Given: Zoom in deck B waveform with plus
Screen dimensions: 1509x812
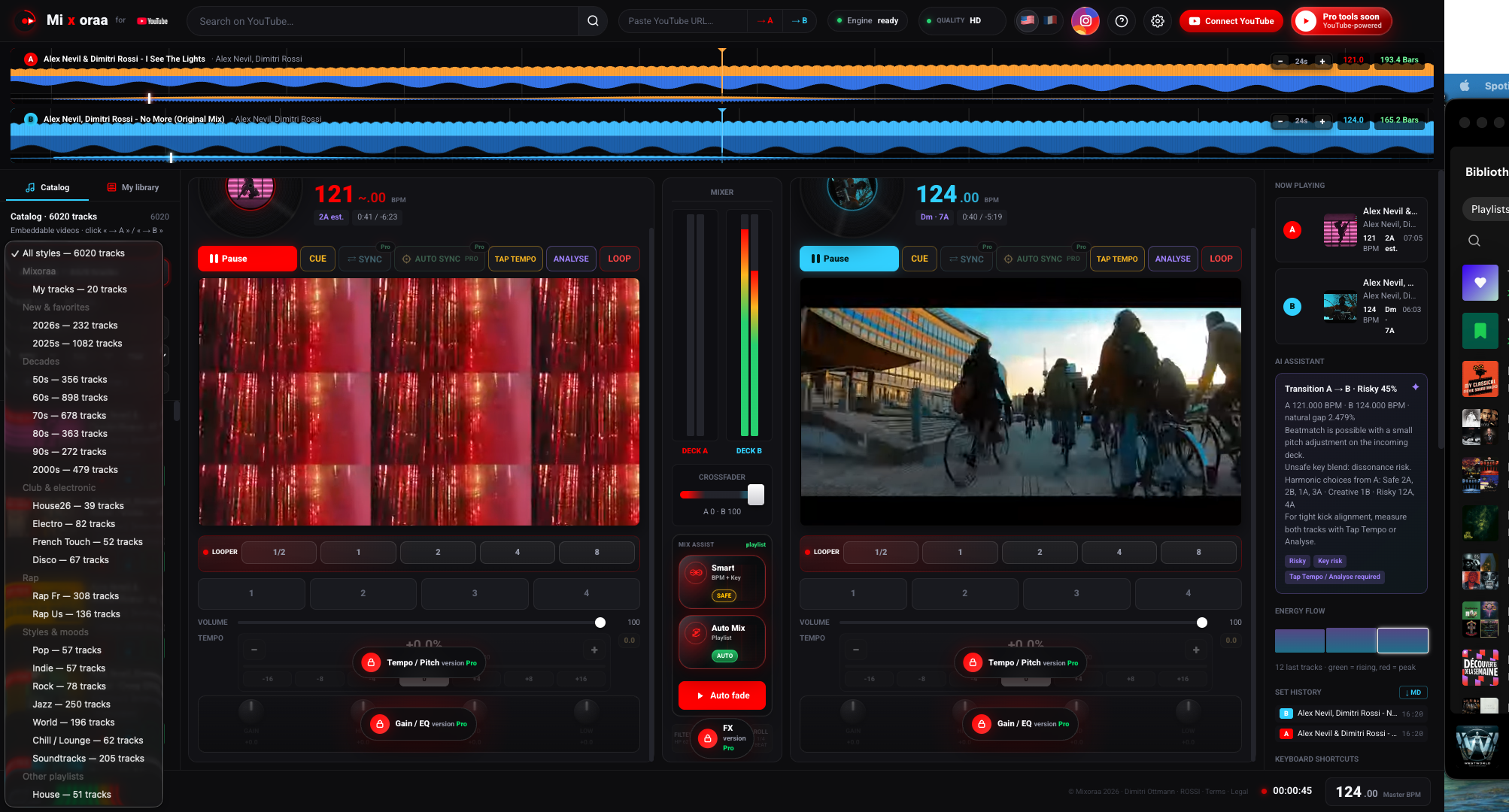Looking at the screenshot, I should click(1322, 120).
